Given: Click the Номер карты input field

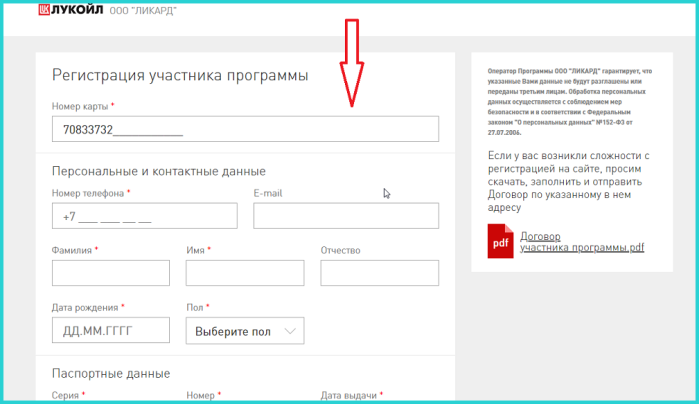Looking at the screenshot, I should coord(245,129).
